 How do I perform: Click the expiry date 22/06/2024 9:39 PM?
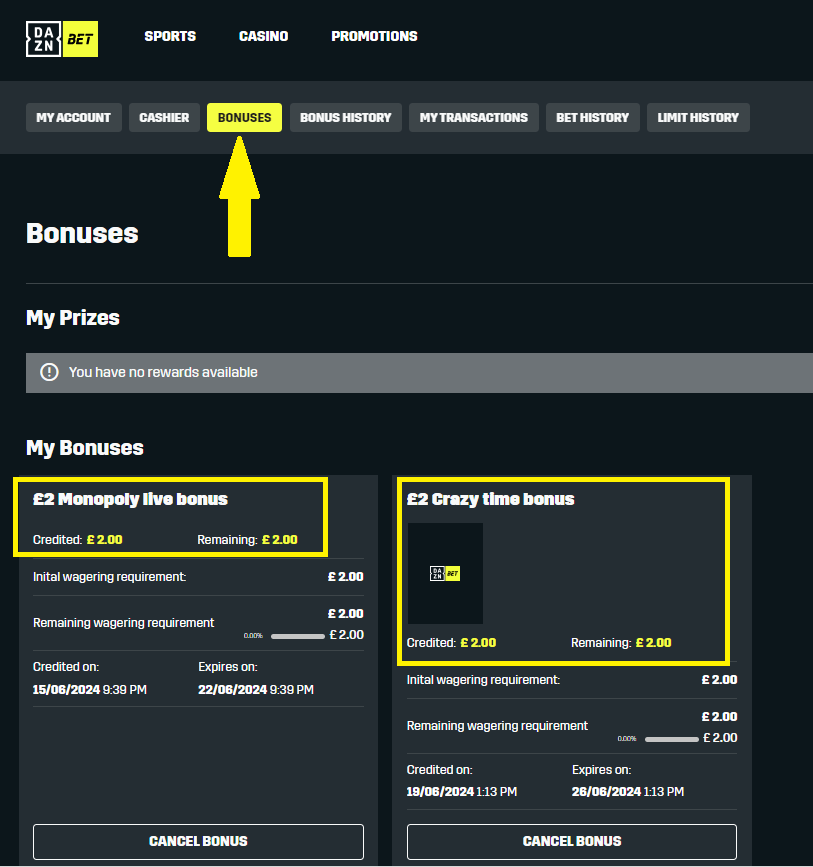click(x=256, y=690)
